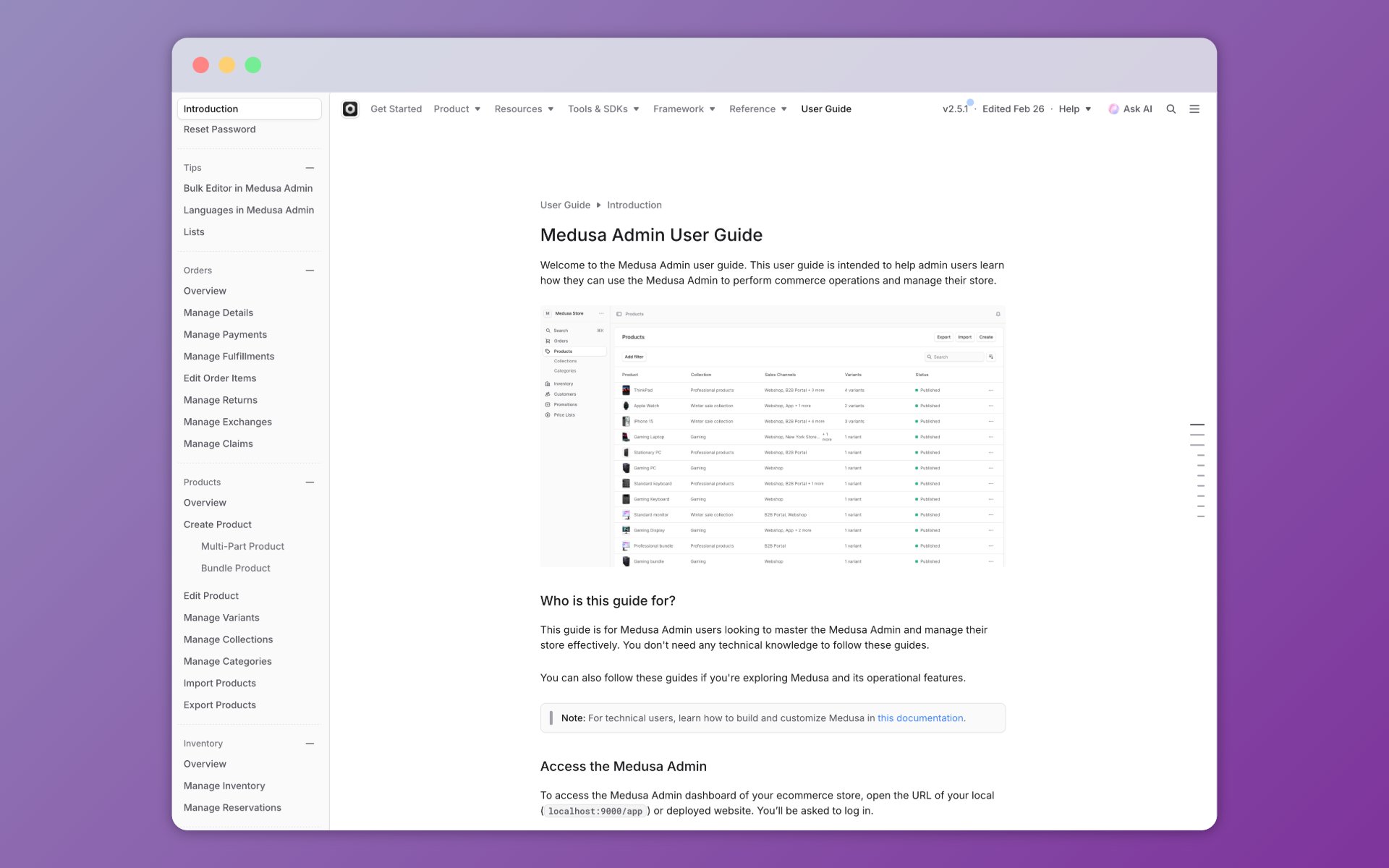Click the red close window button

pos(201,65)
